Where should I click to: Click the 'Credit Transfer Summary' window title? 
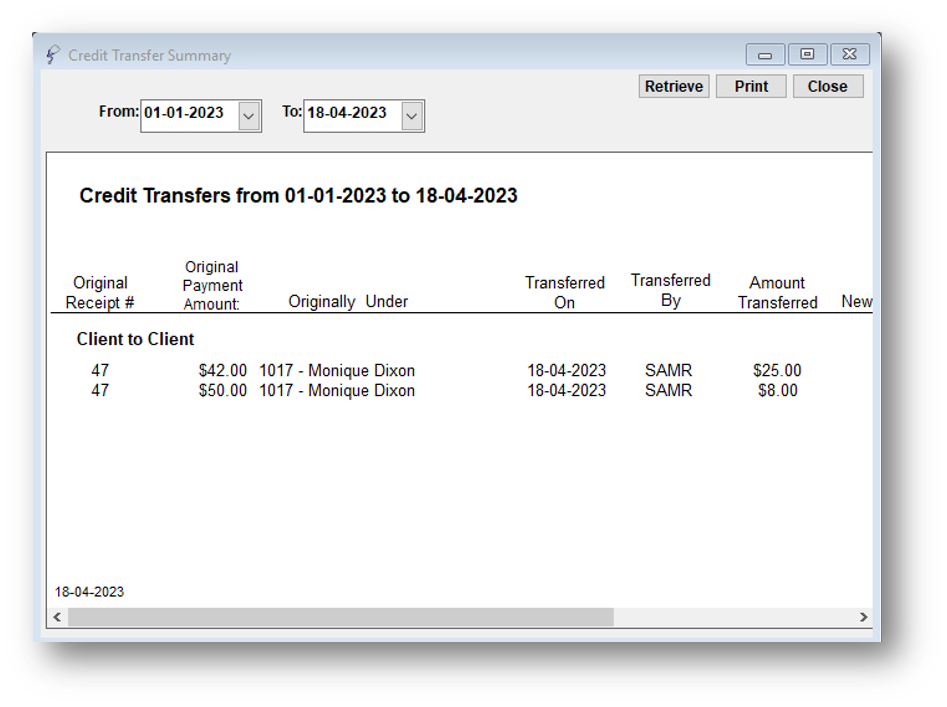[x=149, y=56]
